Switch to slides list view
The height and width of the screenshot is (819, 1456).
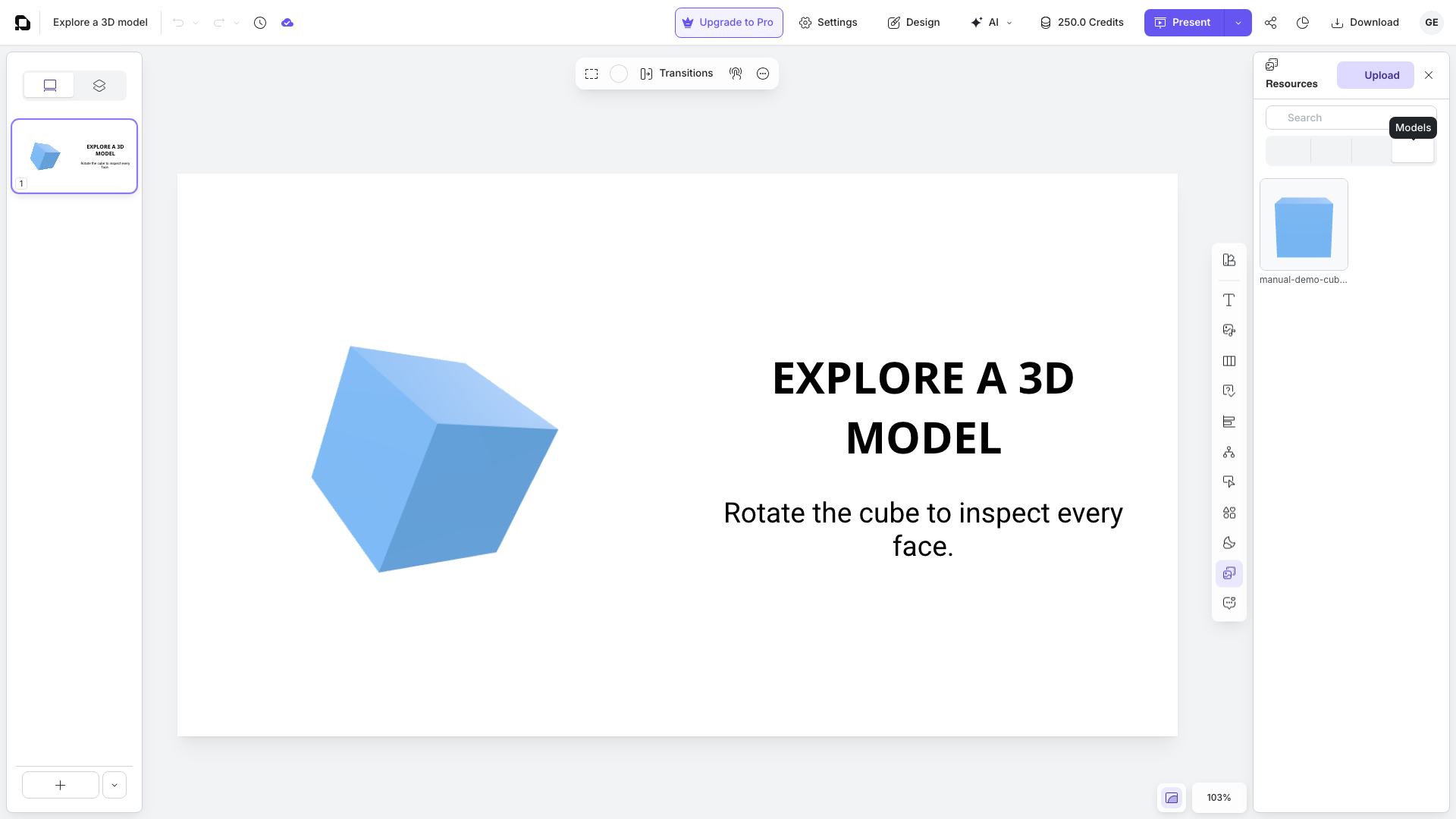coord(49,86)
